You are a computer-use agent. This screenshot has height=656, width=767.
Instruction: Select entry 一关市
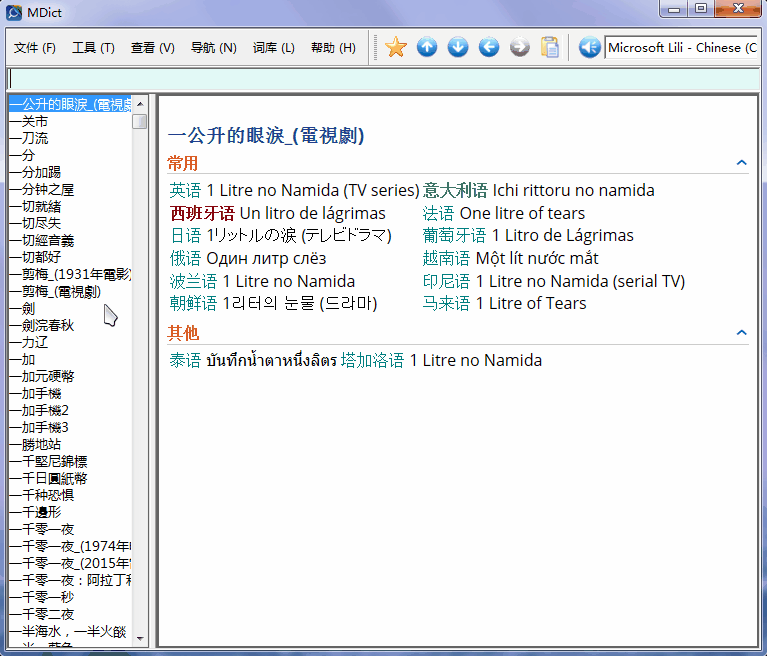point(28,121)
